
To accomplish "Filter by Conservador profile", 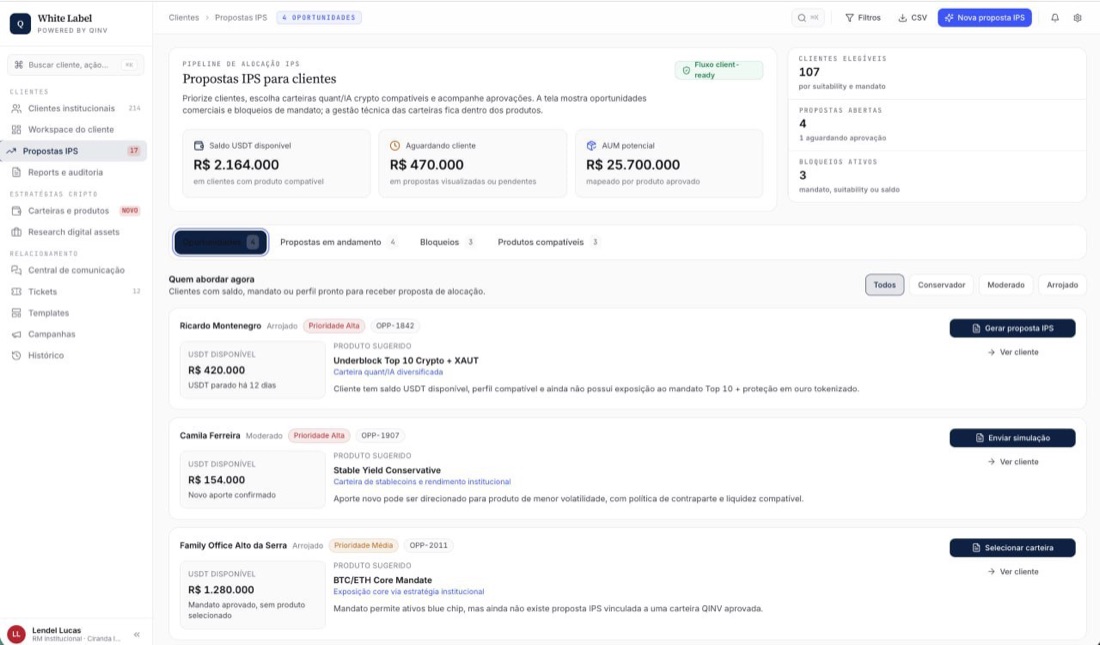I will point(941,285).
